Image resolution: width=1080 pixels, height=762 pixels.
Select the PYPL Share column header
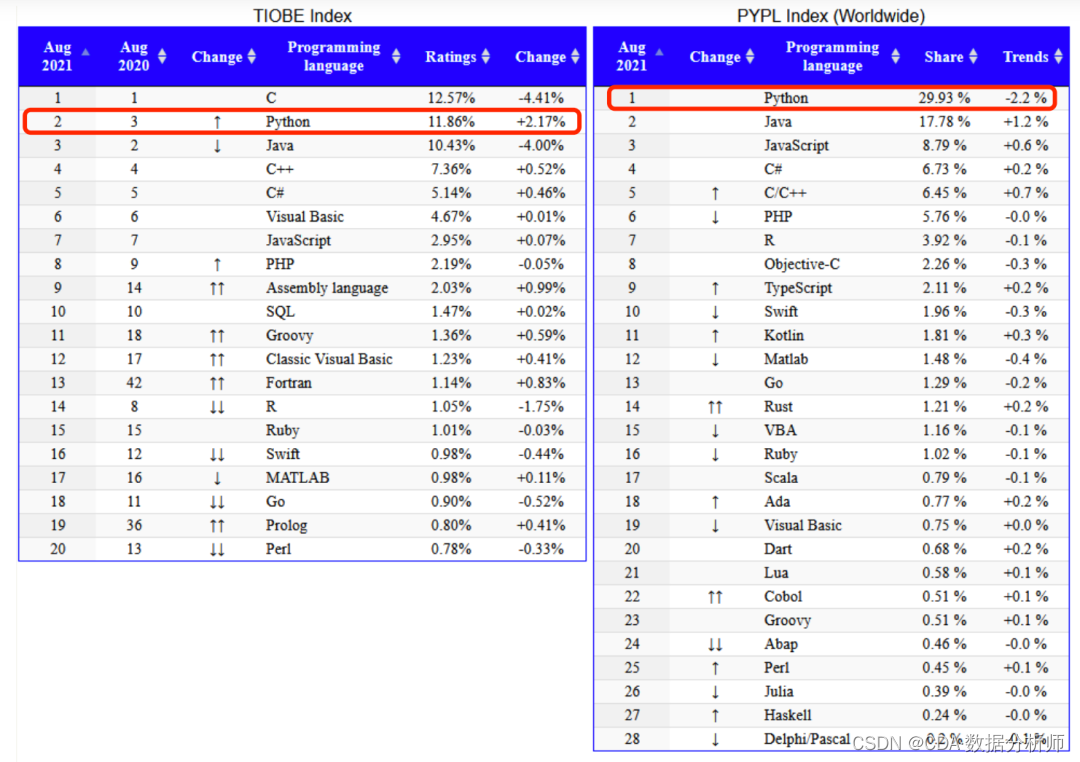[x=944, y=57]
